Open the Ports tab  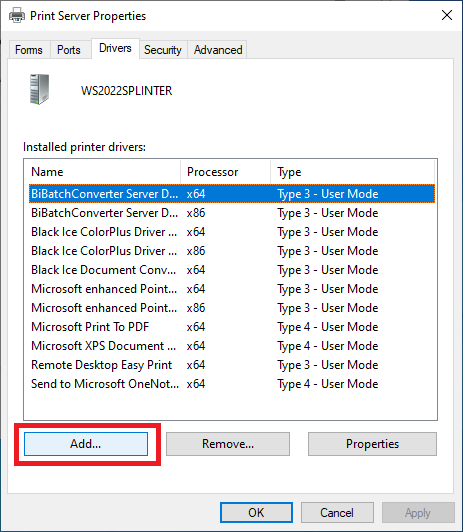[x=69, y=50]
